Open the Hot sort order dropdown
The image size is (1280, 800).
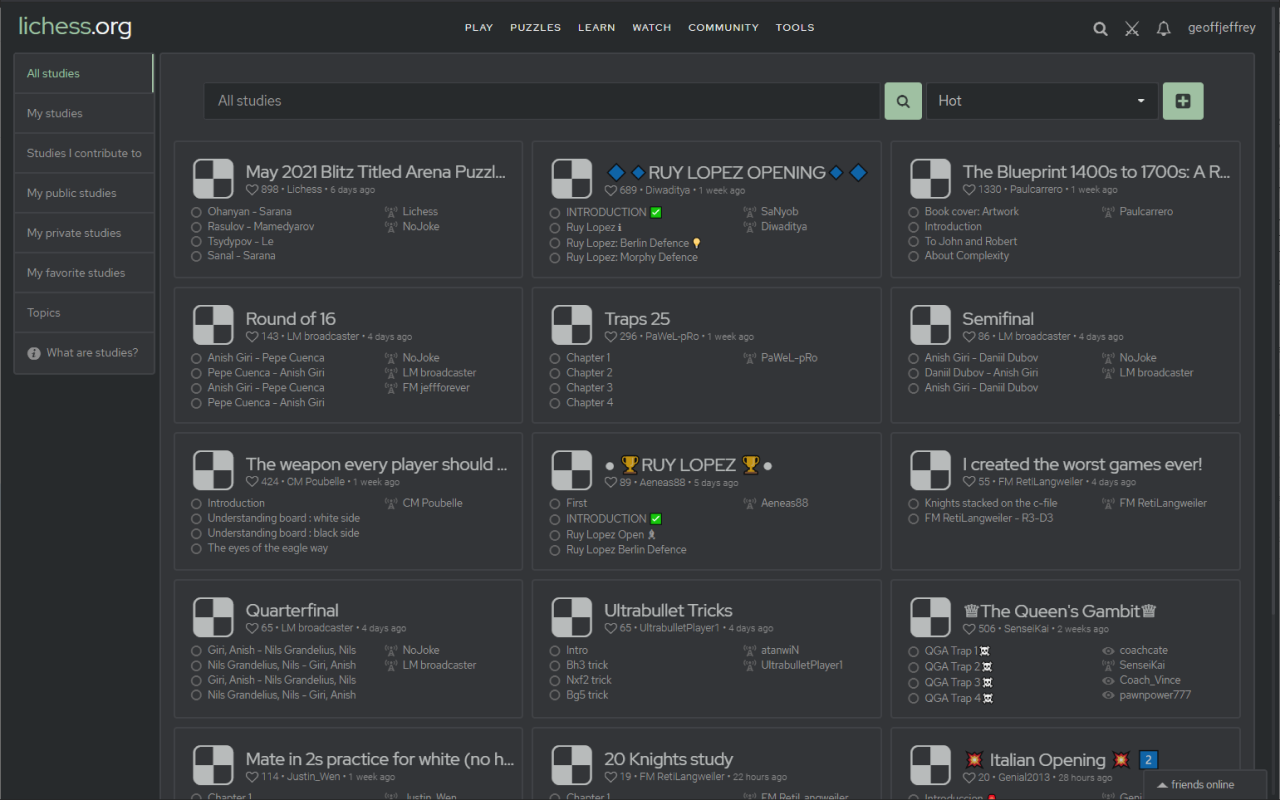click(1042, 101)
